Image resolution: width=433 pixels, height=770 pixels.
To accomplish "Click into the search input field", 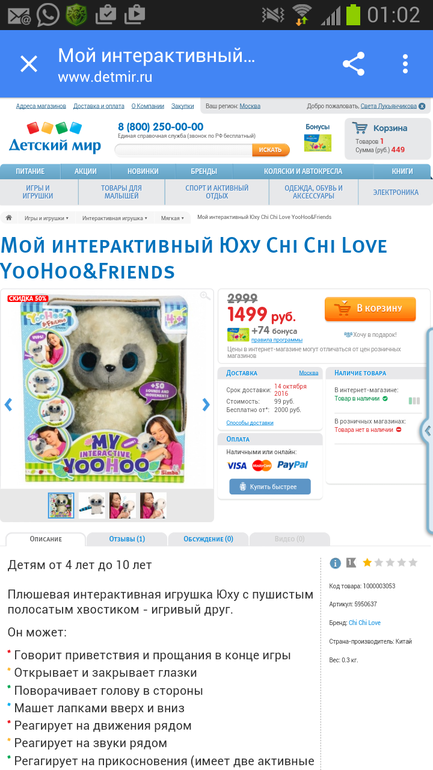I will 184,150.
